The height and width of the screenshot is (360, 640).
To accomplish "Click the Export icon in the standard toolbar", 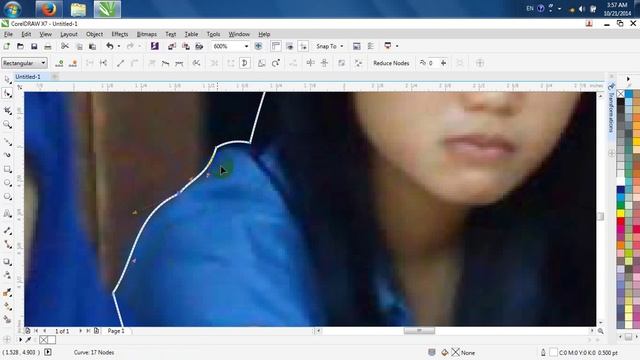I will click(186, 46).
